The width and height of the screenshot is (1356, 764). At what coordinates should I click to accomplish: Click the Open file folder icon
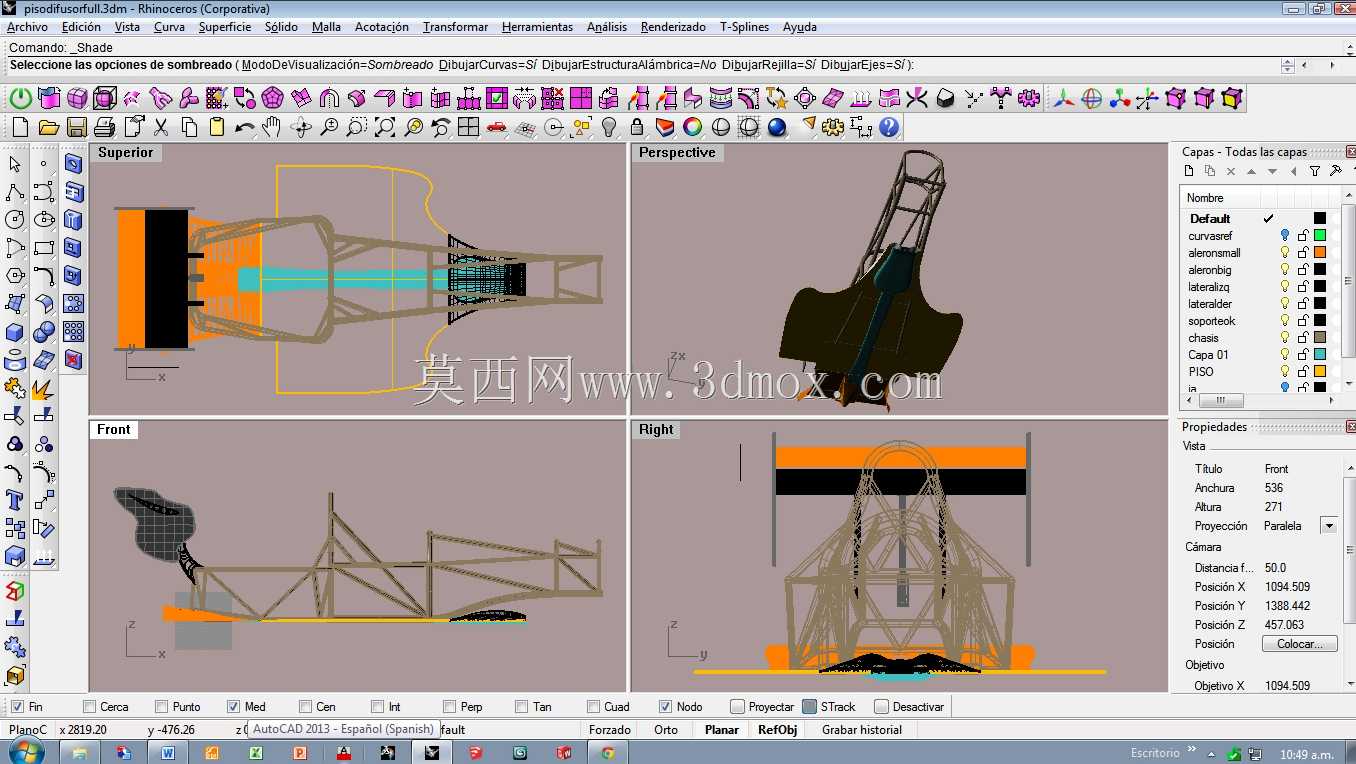click(x=48, y=127)
